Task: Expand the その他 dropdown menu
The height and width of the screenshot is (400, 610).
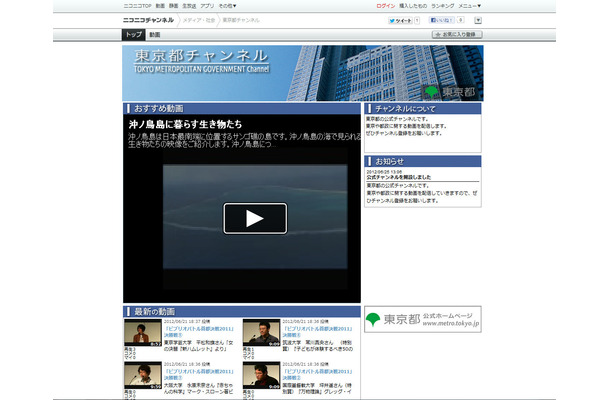Action: tap(227, 6)
